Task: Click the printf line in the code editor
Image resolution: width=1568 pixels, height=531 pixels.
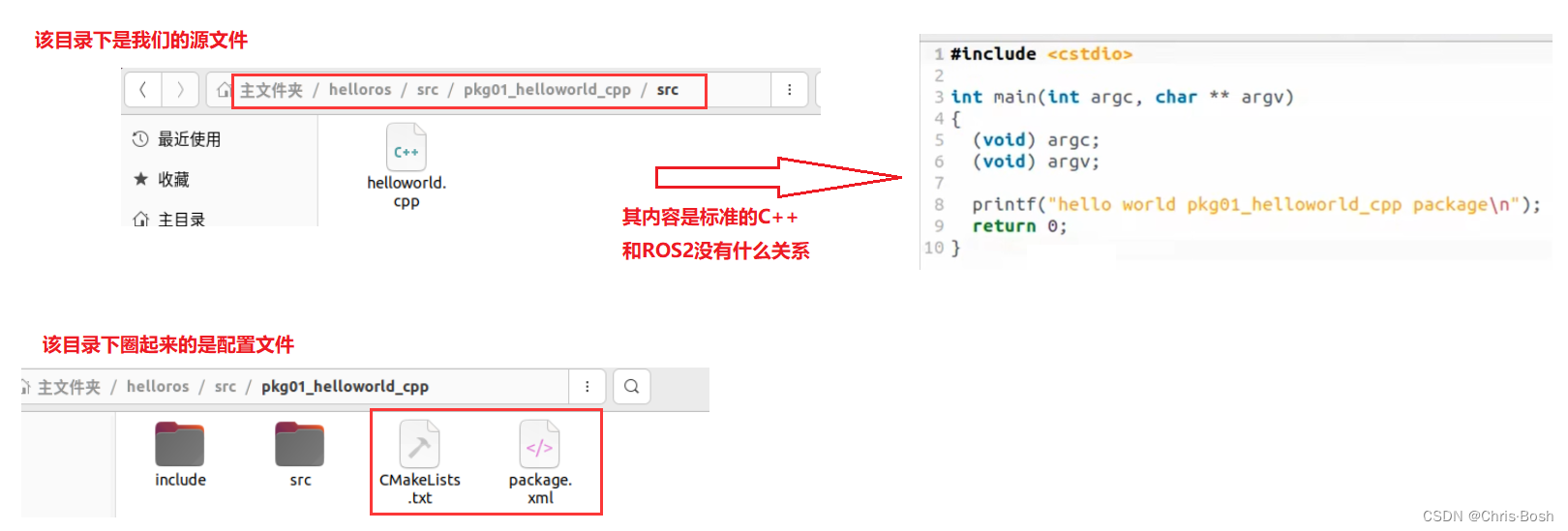Action: coord(1256,204)
